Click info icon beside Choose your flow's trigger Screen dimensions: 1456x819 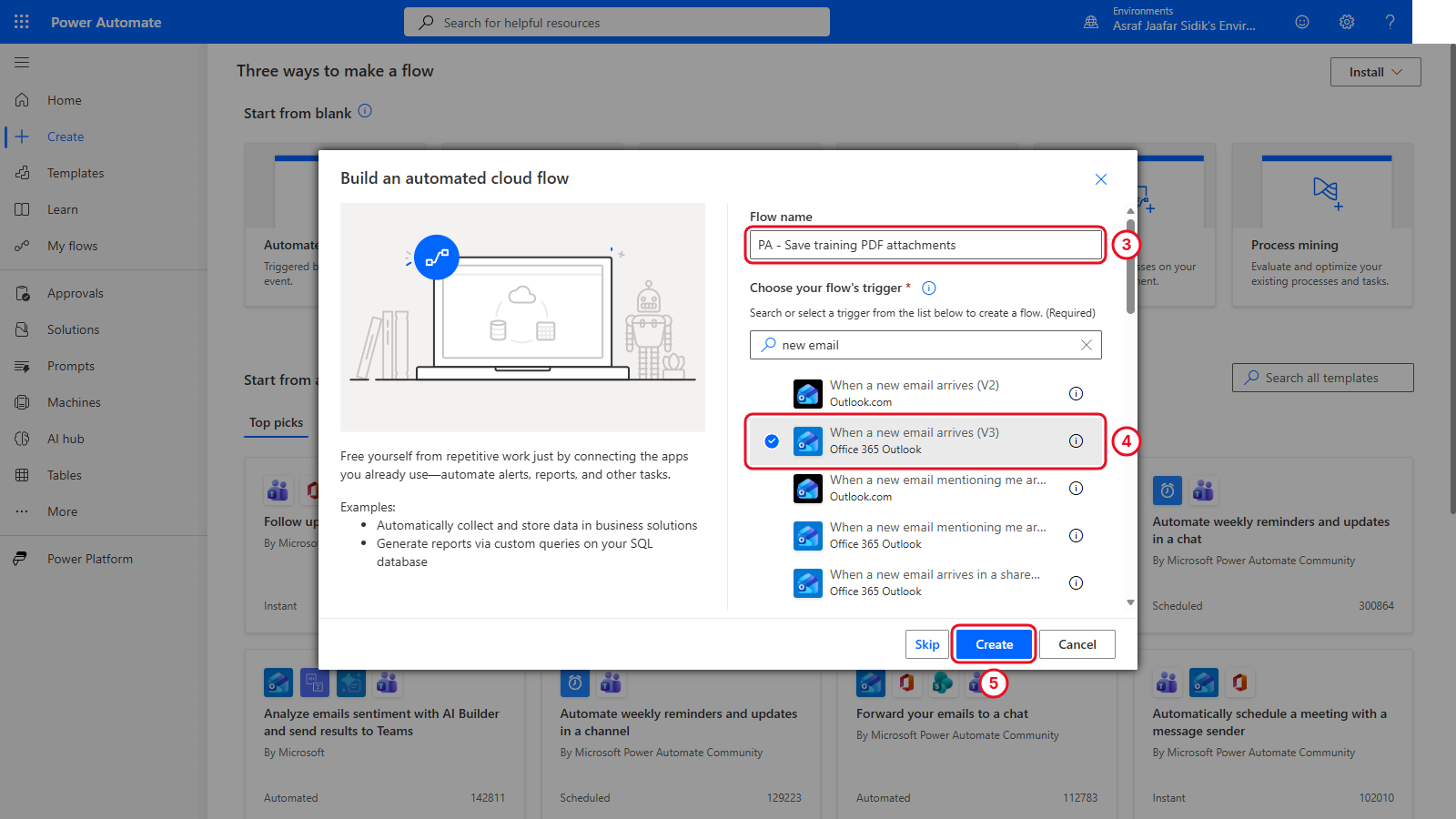click(x=929, y=288)
